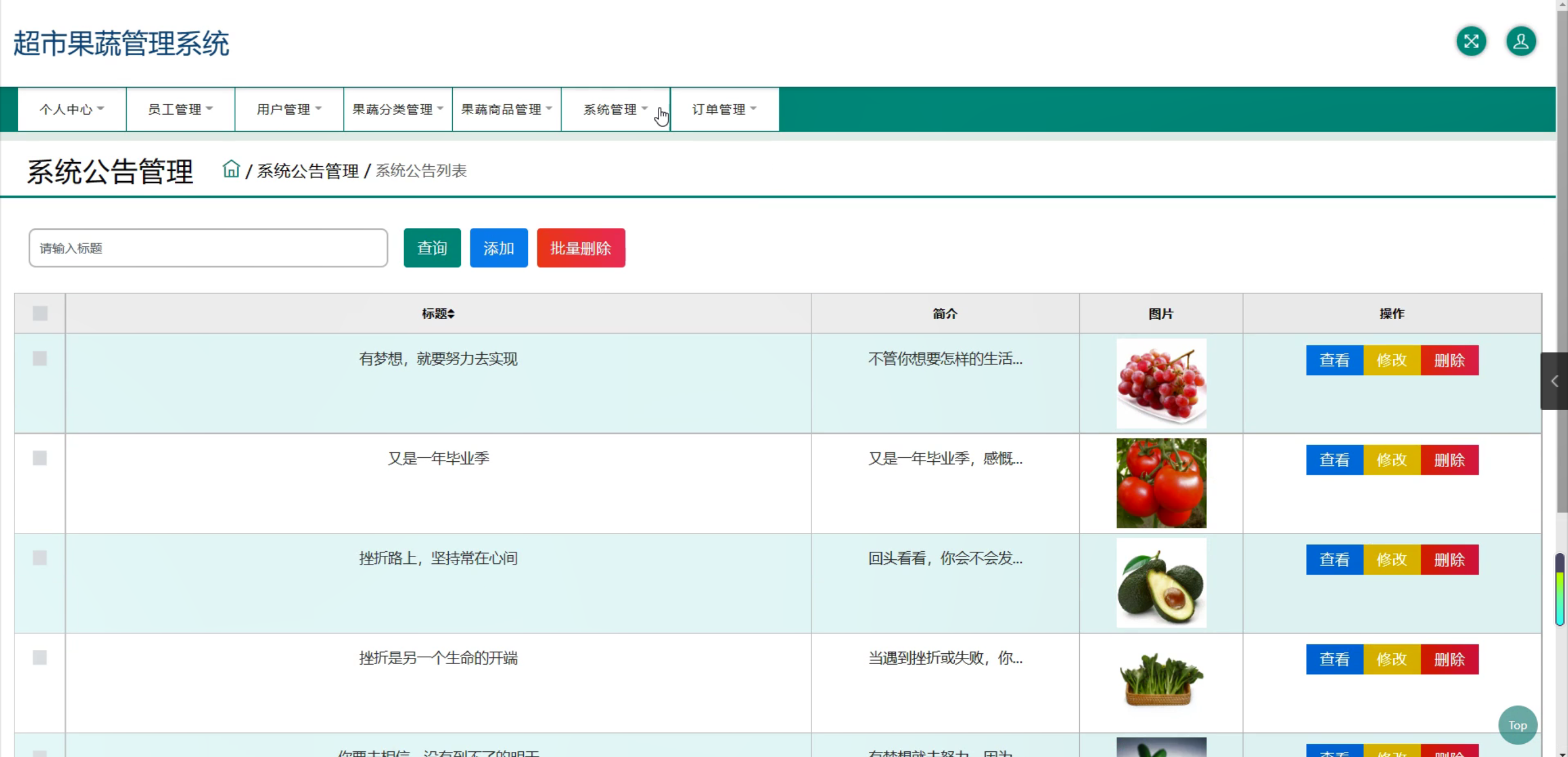The image size is (1568, 757).
Task: Click the 查询 search button
Action: [432, 248]
